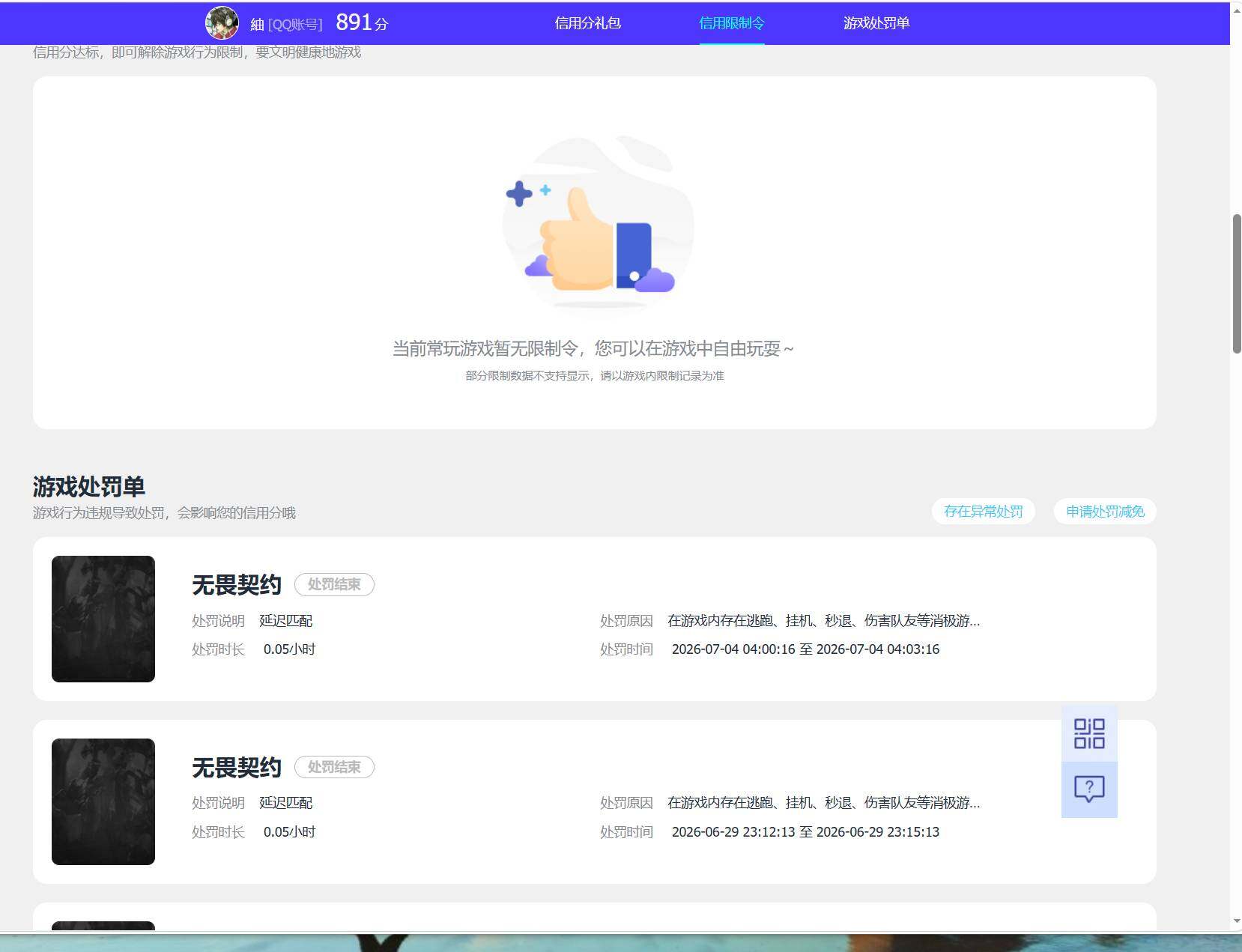
Task: Open the help question chat icon
Action: tap(1089, 789)
